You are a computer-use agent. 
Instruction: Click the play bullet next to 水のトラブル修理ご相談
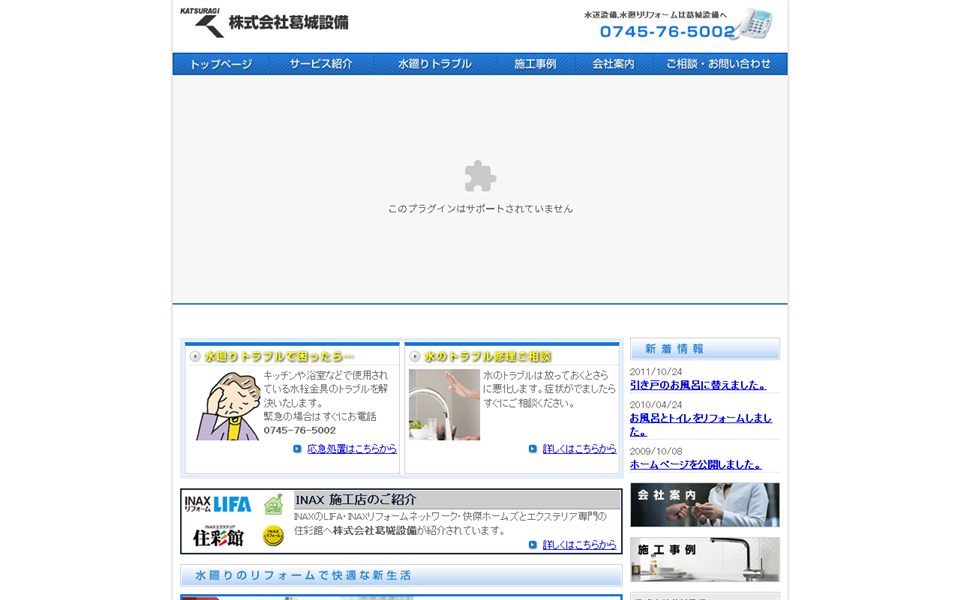tap(414, 356)
